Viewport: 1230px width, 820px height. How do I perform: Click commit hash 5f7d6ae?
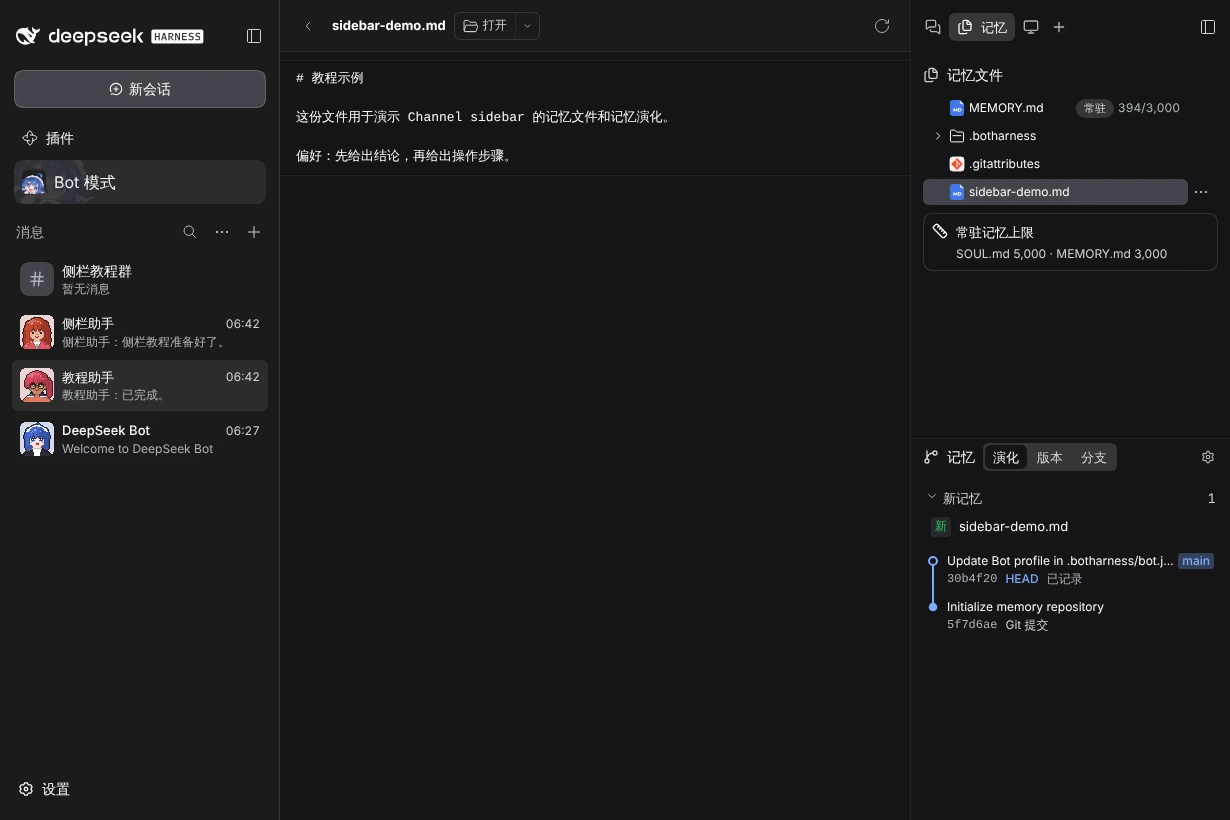coord(972,625)
